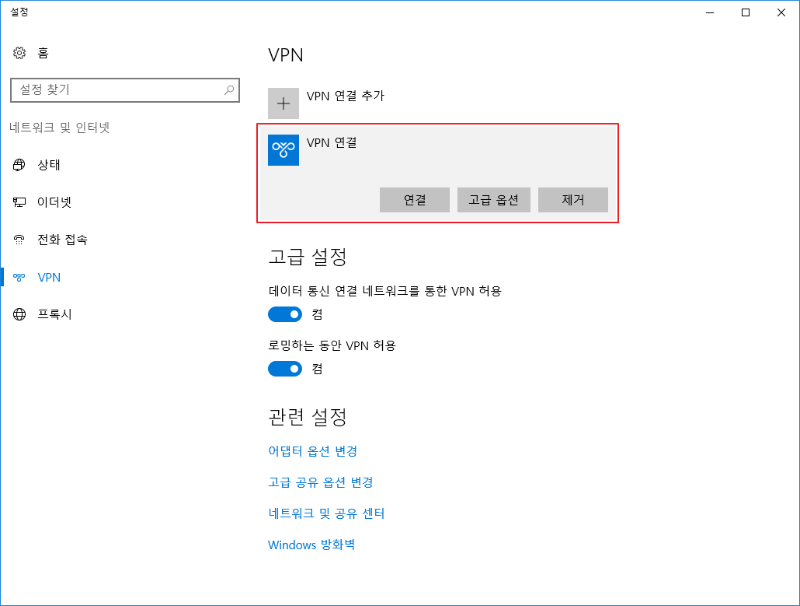Open the 고급 공유 옵션 변경 link
Screen dimensions: 800x606
(x=320, y=482)
